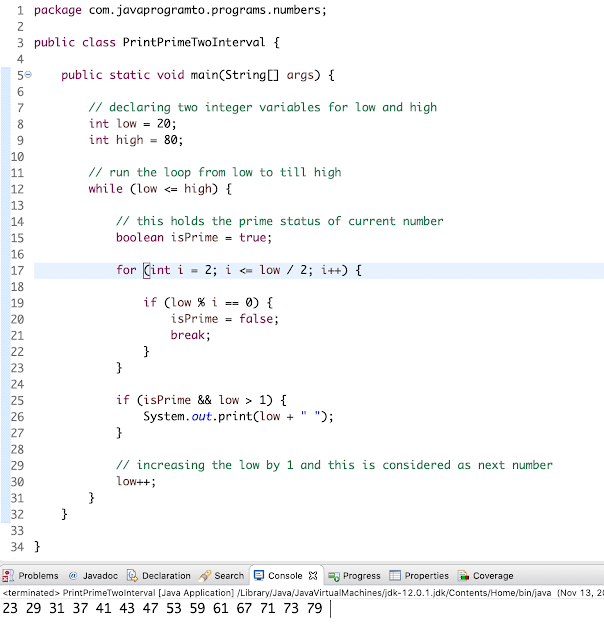
Task: Click the 'while (low <= high)' statement
Action: pos(160,189)
